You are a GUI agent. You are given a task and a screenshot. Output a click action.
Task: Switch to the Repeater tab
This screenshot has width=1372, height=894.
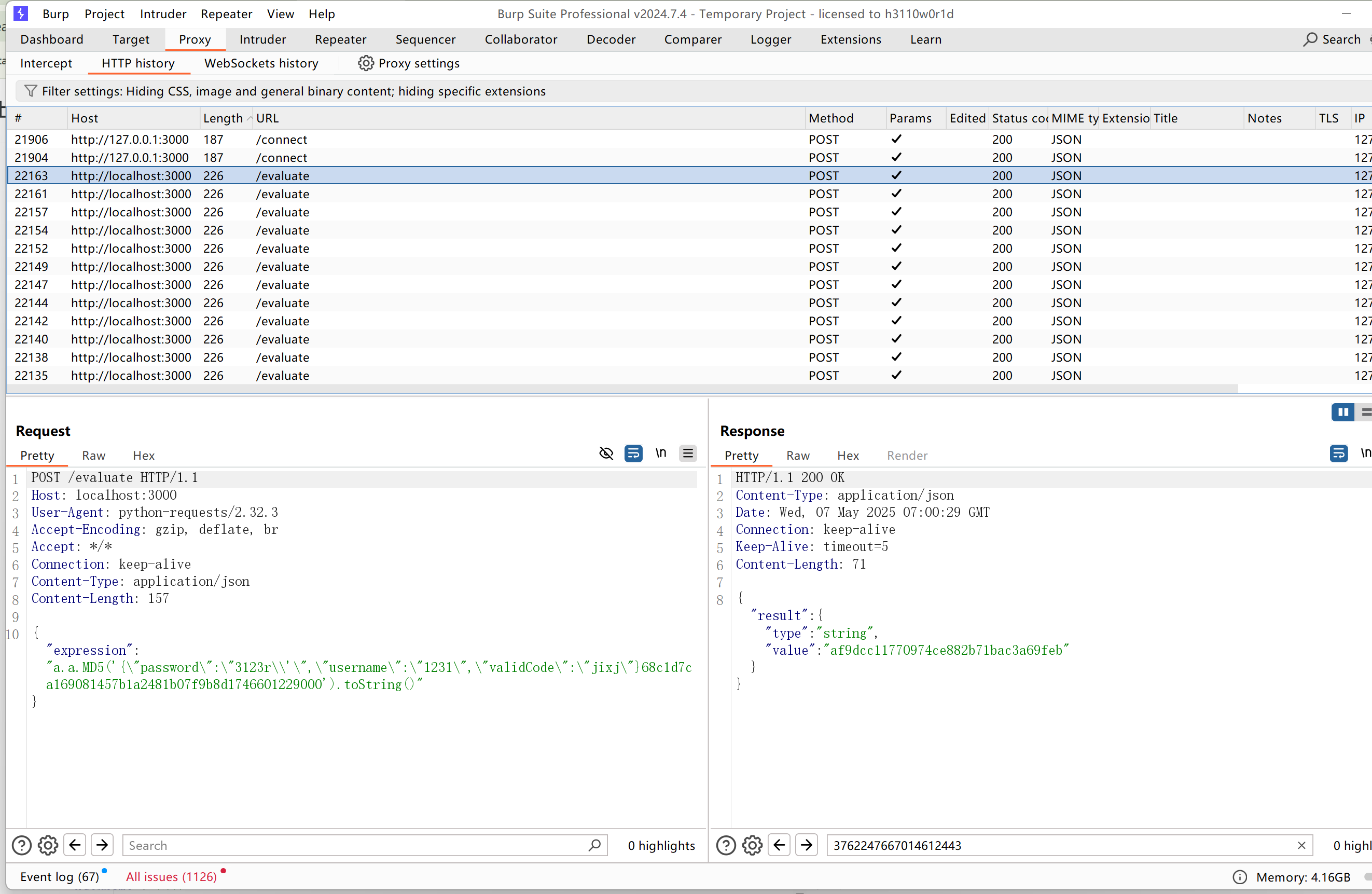pyautogui.click(x=340, y=39)
